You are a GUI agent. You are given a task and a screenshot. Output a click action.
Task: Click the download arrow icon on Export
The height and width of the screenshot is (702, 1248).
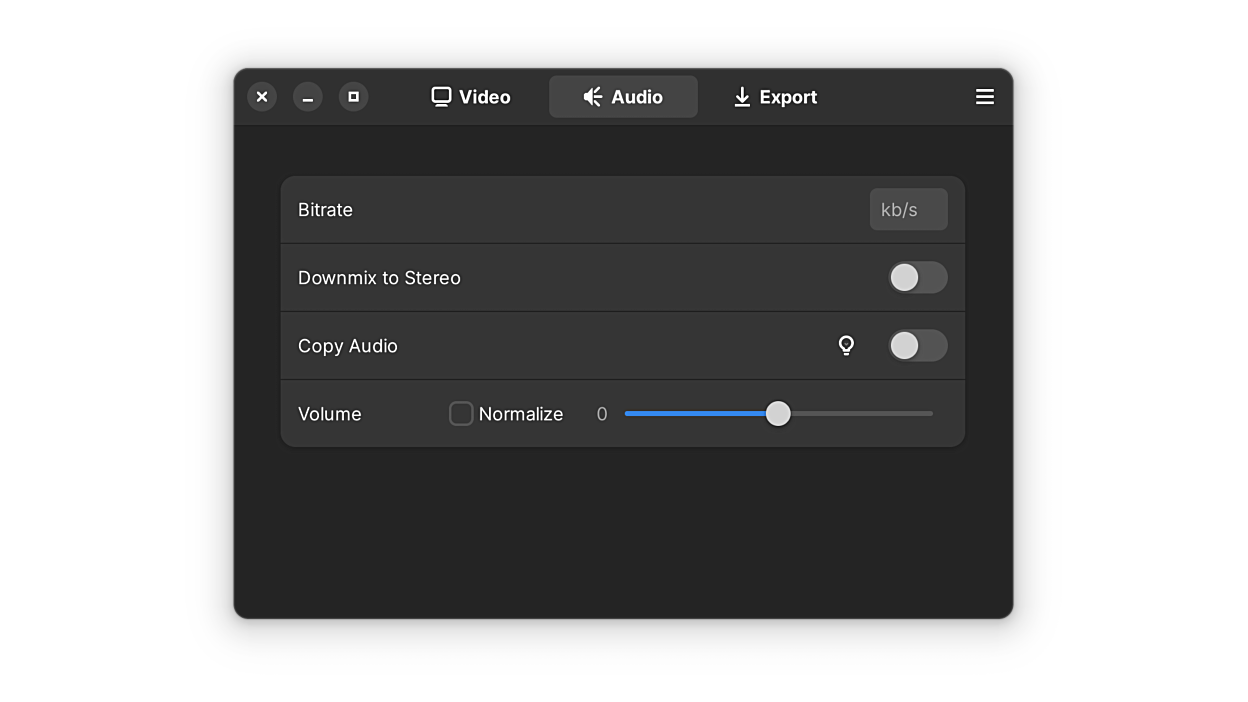coord(742,97)
